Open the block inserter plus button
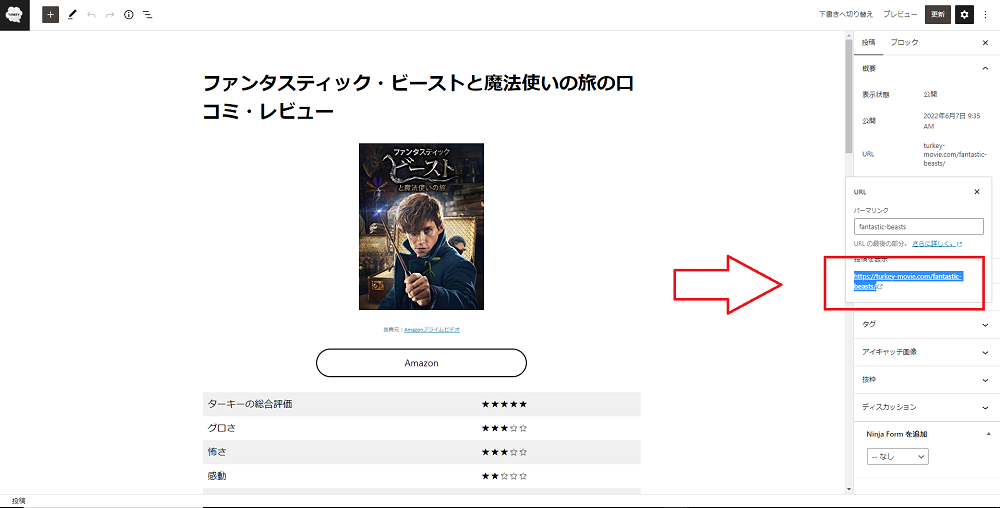This screenshot has width=1000, height=508. [50, 14]
